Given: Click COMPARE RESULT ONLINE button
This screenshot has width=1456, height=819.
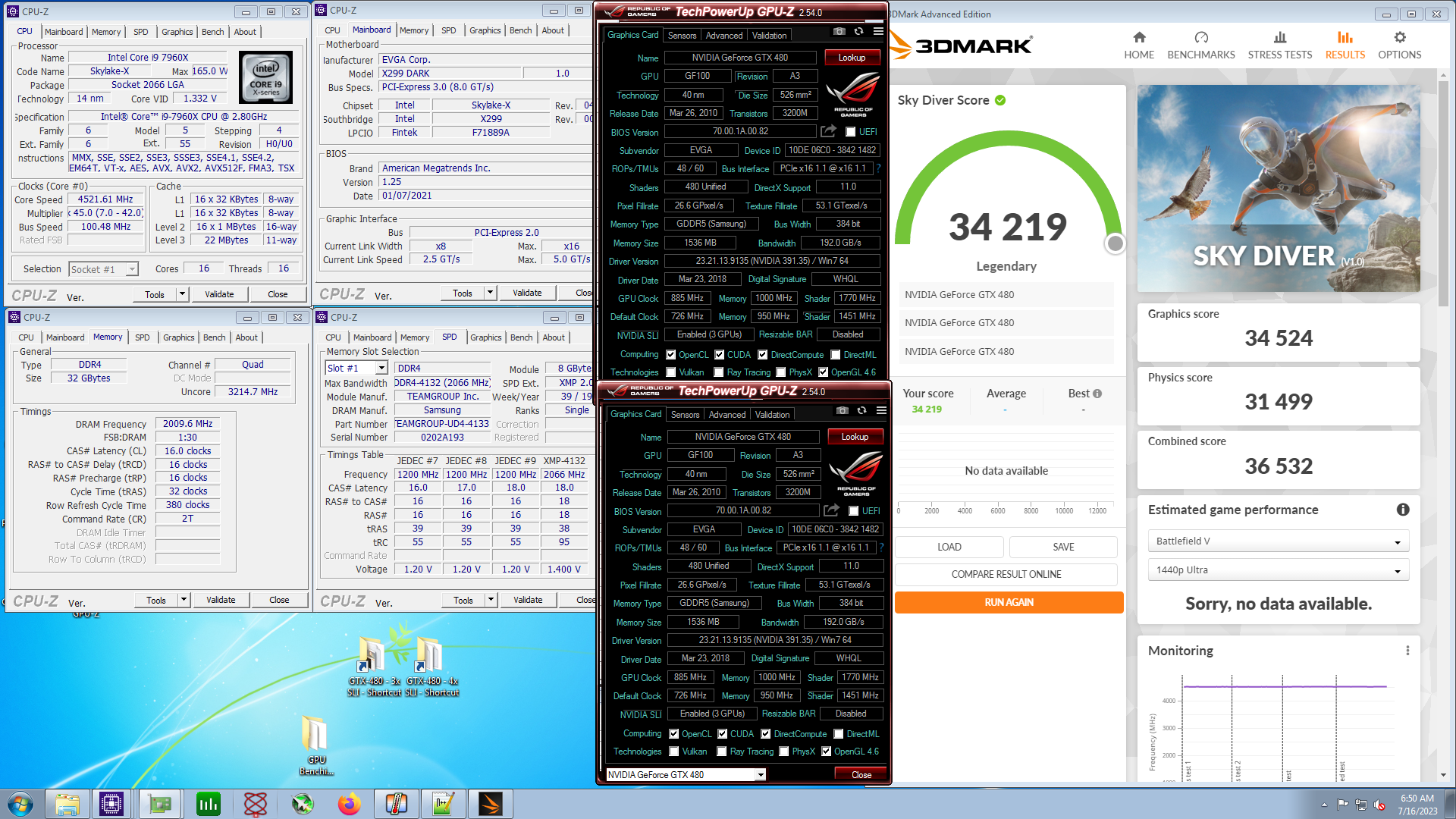Looking at the screenshot, I should point(1006,574).
